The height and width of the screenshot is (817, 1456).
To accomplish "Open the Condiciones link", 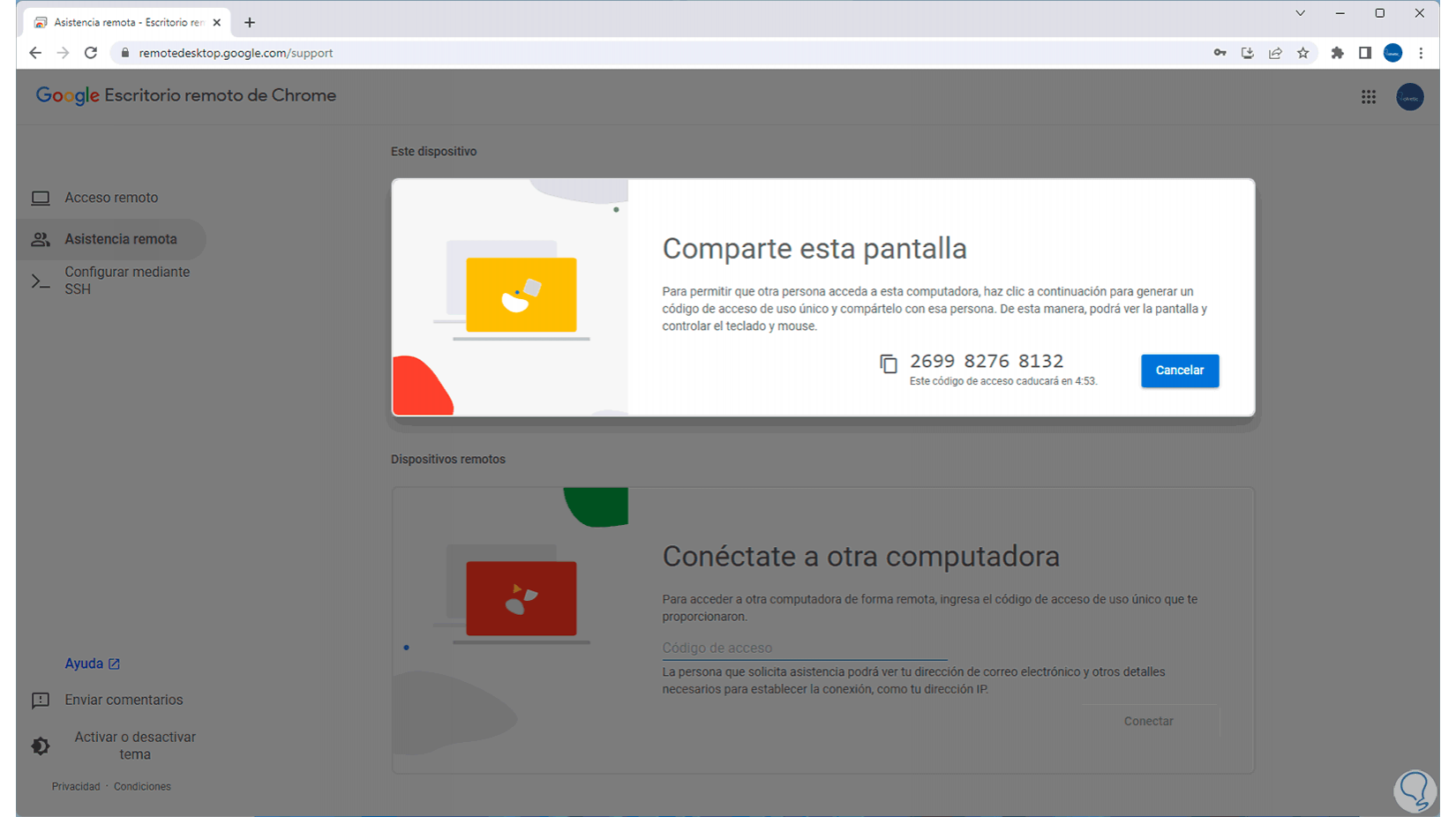I will 142,786.
